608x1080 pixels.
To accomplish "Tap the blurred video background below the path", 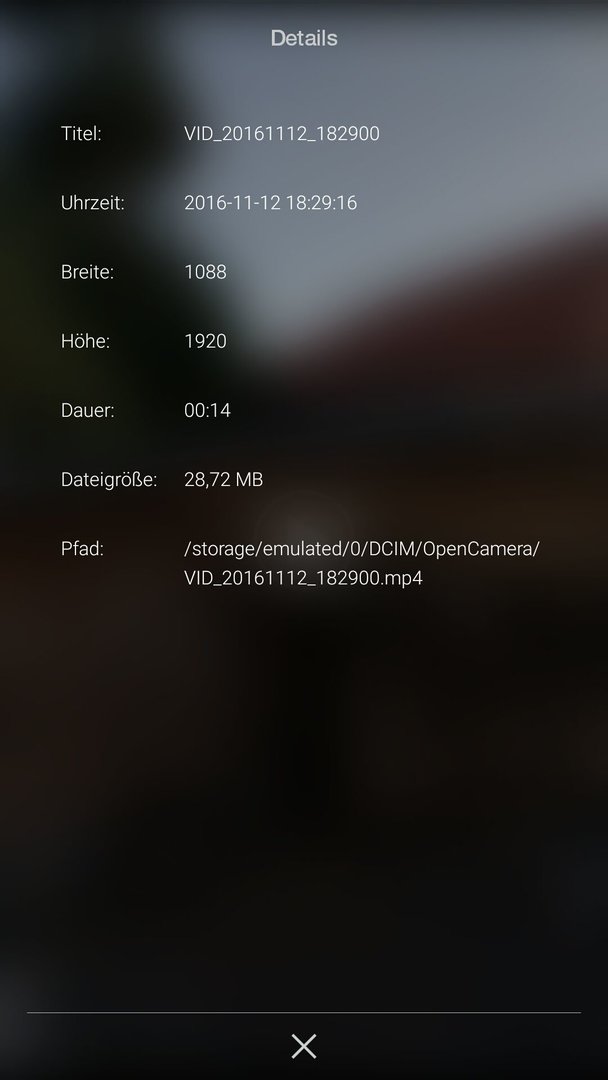I will click(304, 792).
